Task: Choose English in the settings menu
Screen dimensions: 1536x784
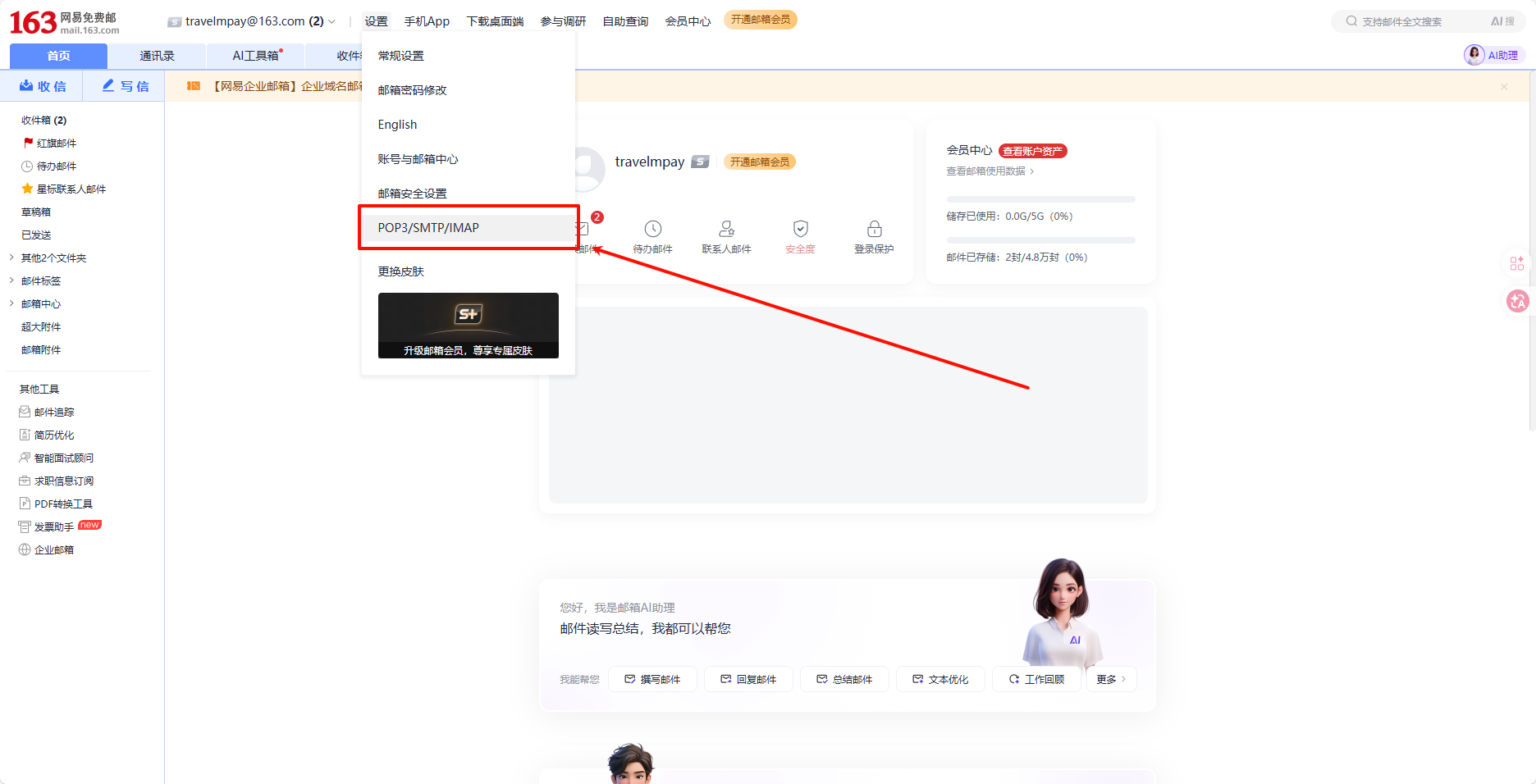Action: tap(397, 125)
